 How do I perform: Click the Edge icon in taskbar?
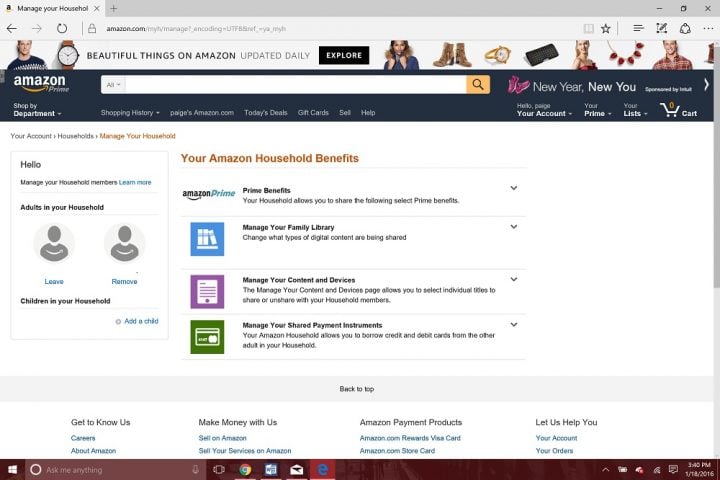(323, 469)
